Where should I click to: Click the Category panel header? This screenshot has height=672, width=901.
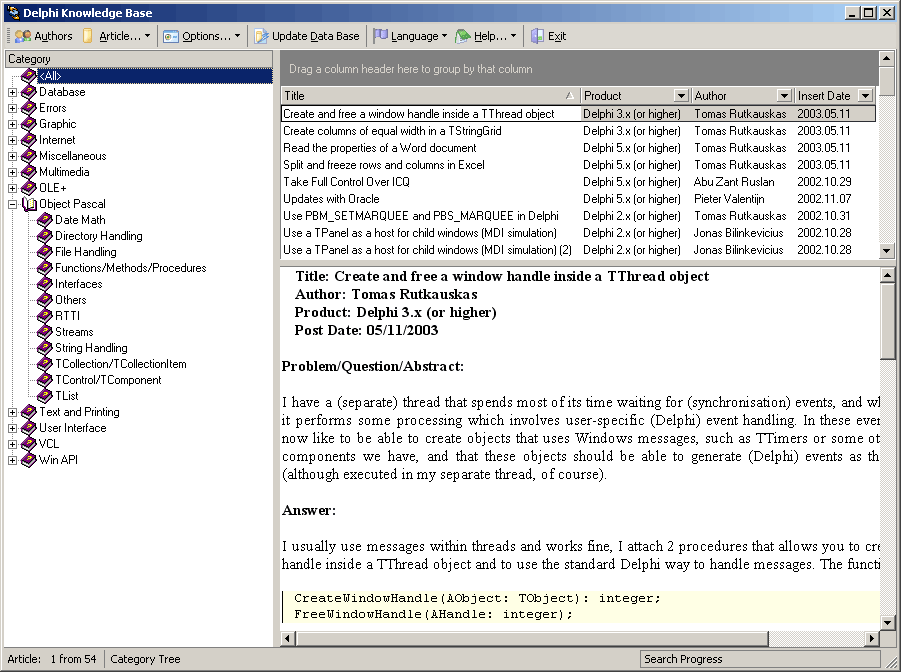tap(138, 59)
